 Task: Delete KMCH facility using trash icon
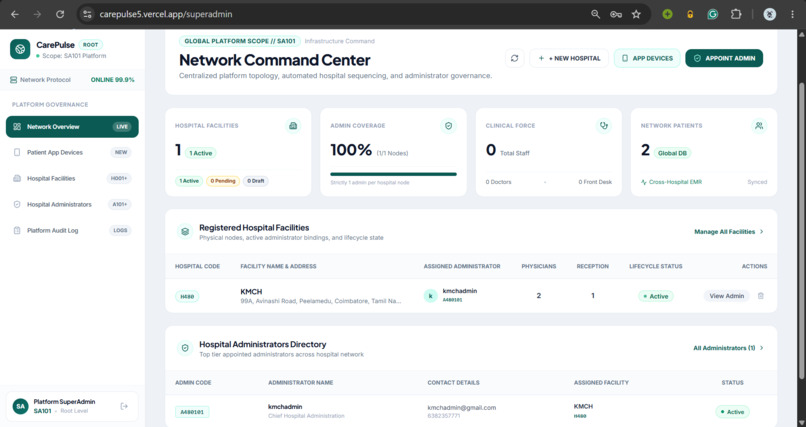(761, 296)
